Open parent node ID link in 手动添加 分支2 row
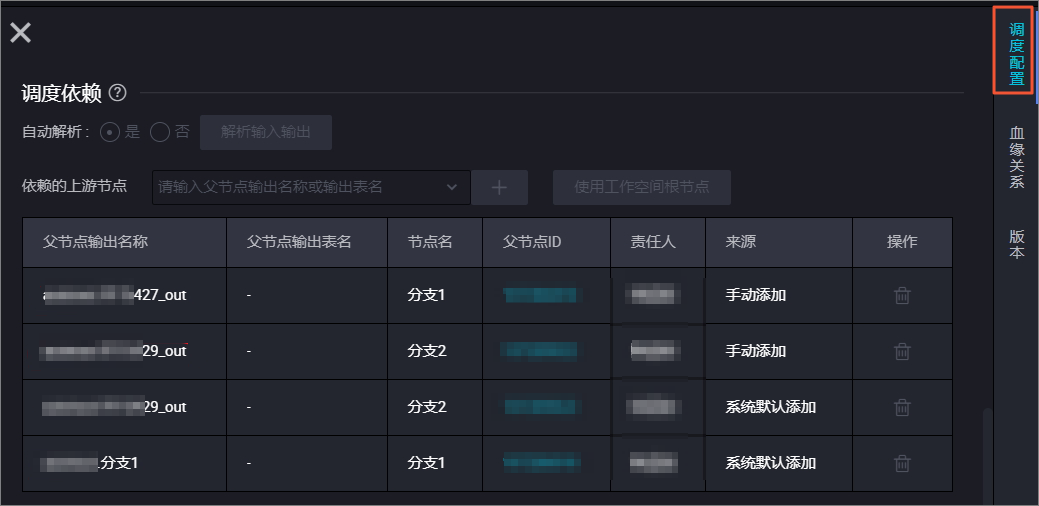 539,351
